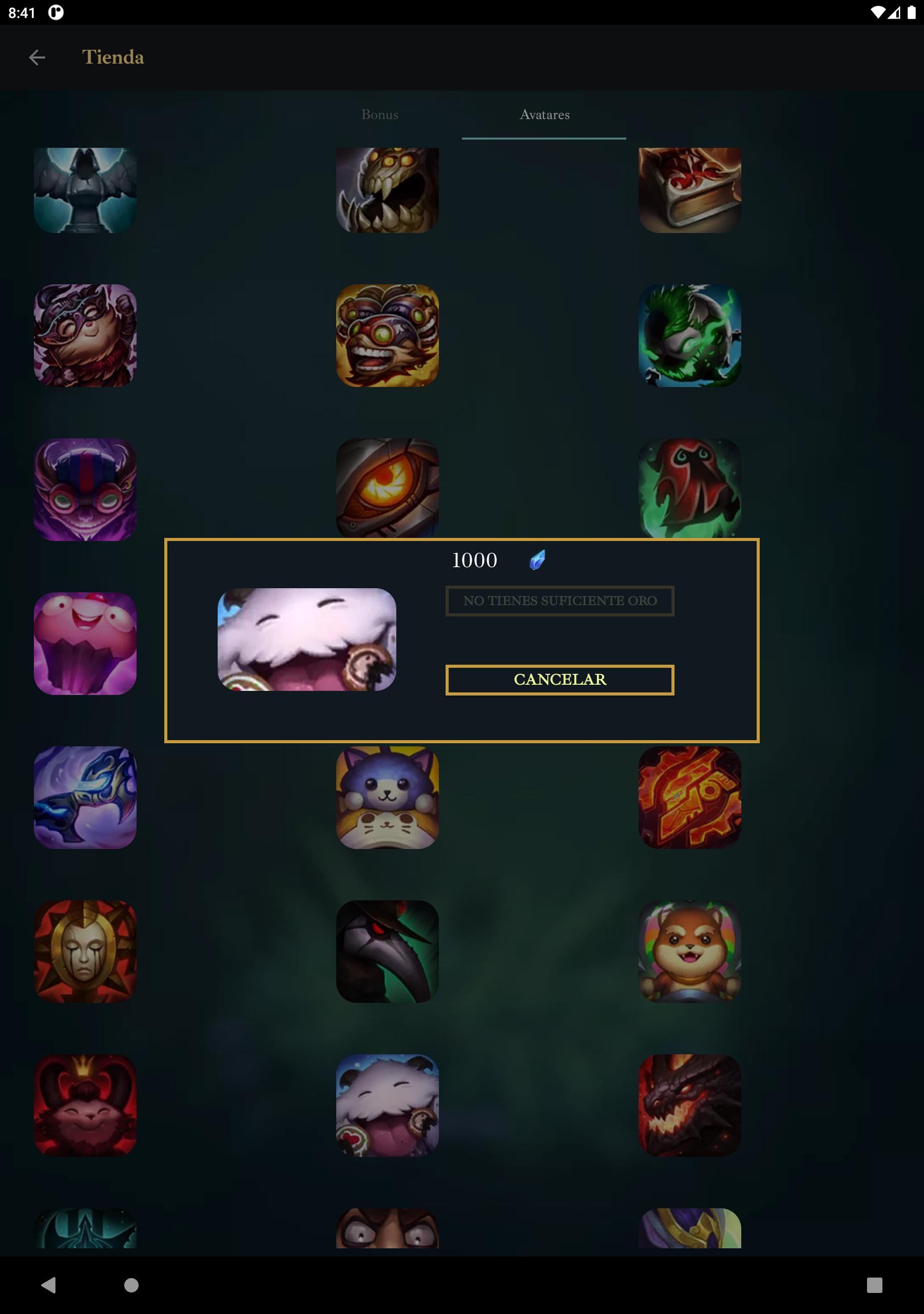
Task: Click the CANCELAR button
Action: tap(560, 679)
